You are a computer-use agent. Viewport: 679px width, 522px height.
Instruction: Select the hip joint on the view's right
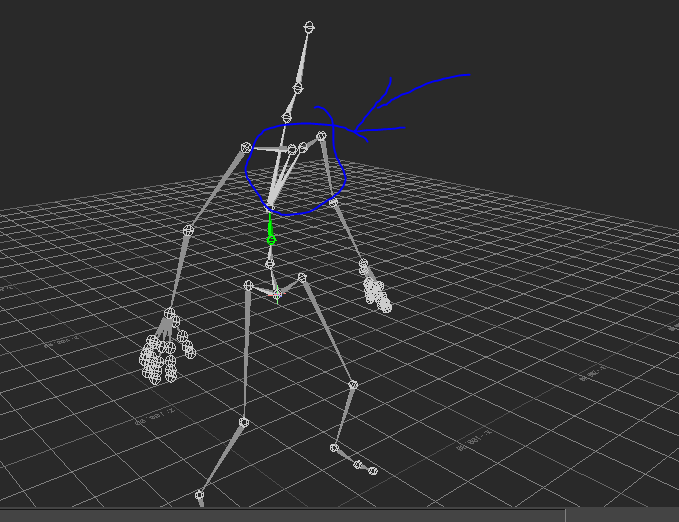pyautogui.click(x=302, y=278)
